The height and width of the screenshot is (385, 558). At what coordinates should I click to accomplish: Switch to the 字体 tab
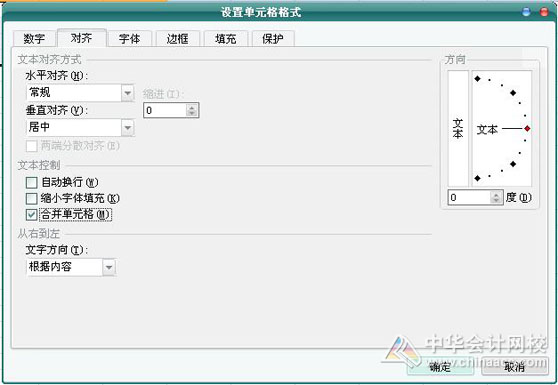pyautogui.click(x=130, y=38)
